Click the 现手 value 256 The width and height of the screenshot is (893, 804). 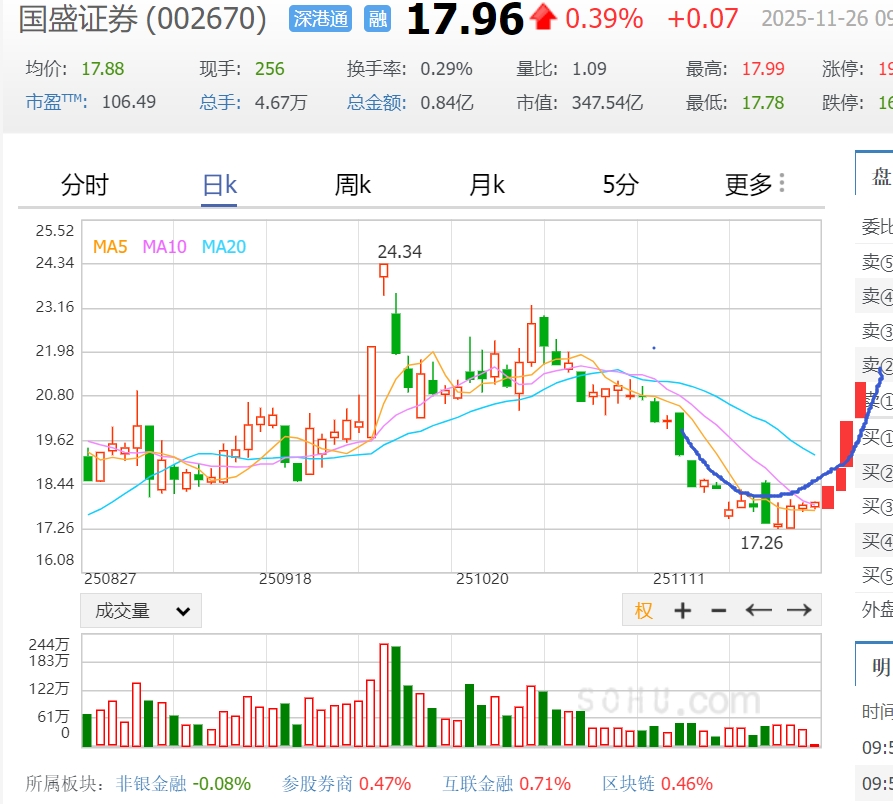(x=269, y=69)
